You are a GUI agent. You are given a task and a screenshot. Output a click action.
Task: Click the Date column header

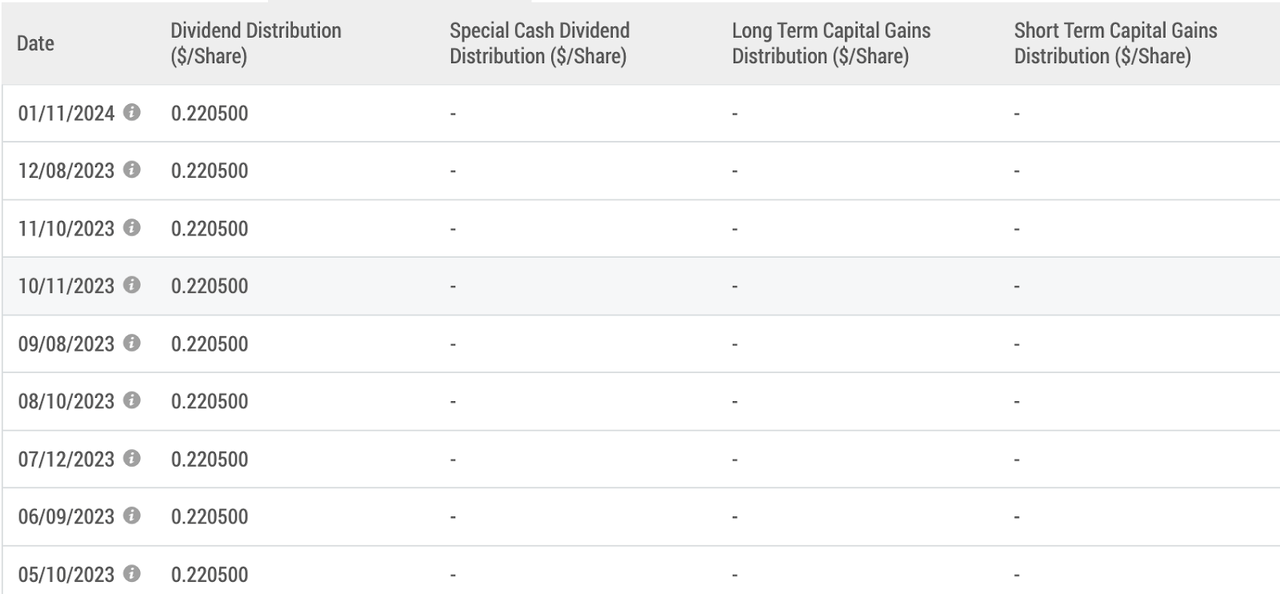click(x=36, y=43)
